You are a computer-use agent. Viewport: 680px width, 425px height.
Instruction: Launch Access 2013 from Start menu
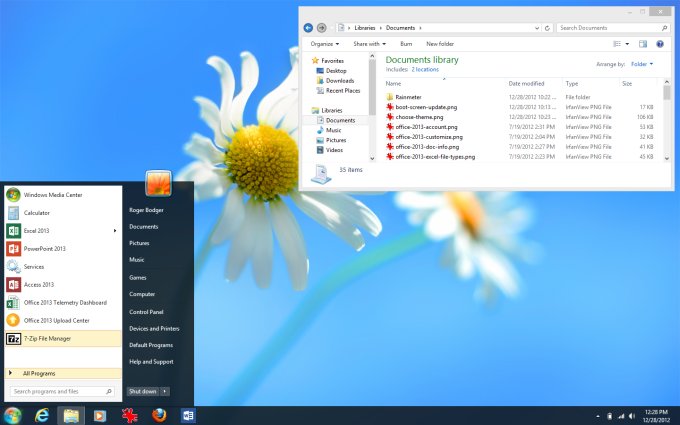coord(63,284)
